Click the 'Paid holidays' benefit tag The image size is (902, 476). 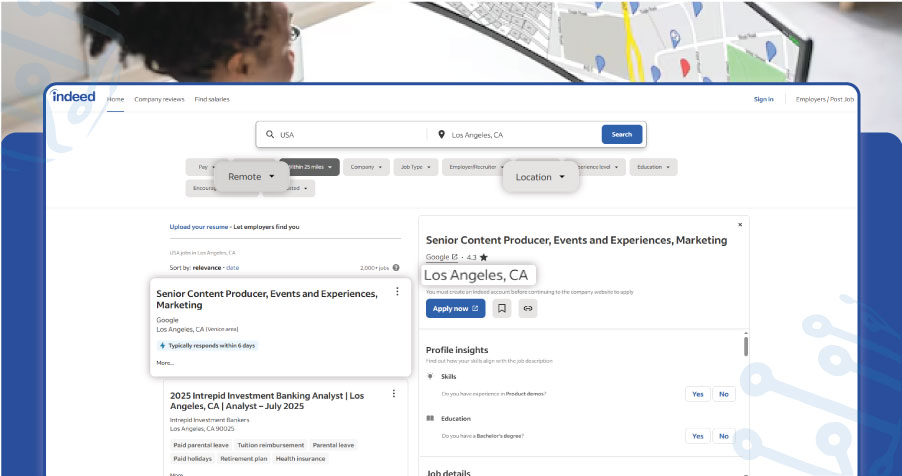(x=192, y=459)
